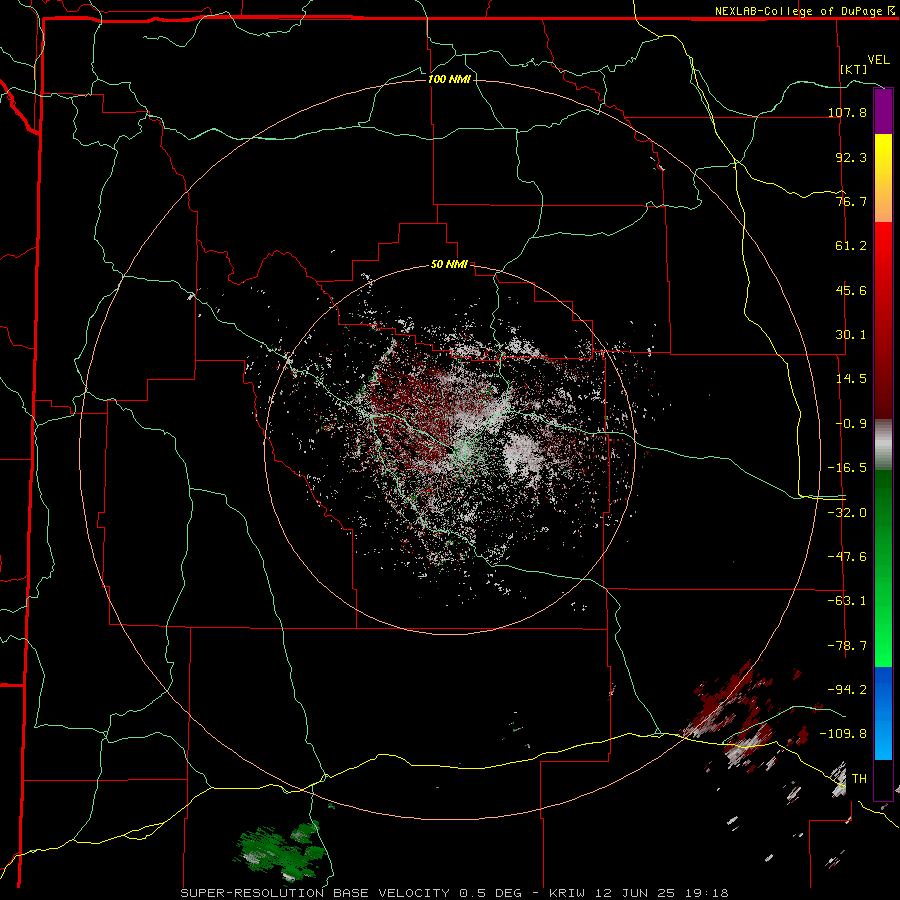Viewport: 900px width, 900px height.
Task: Click the [KT] units label
Action: (854, 69)
